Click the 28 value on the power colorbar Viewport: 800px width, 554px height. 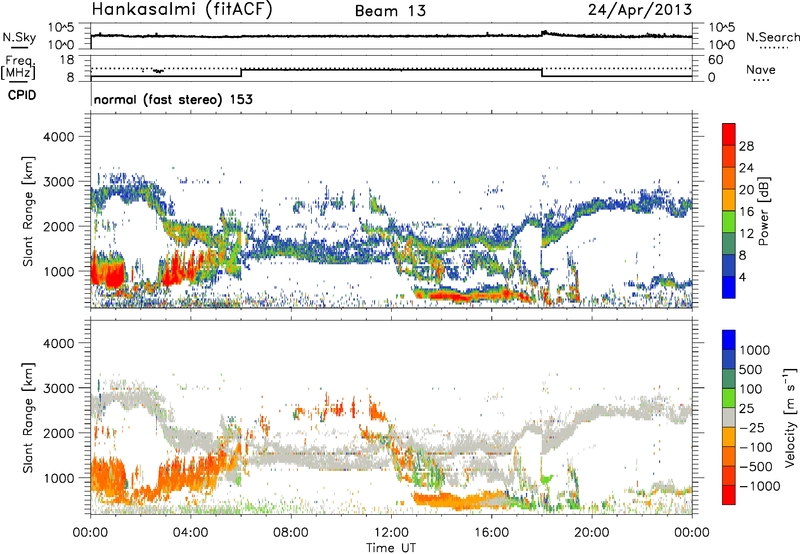tap(746, 146)
